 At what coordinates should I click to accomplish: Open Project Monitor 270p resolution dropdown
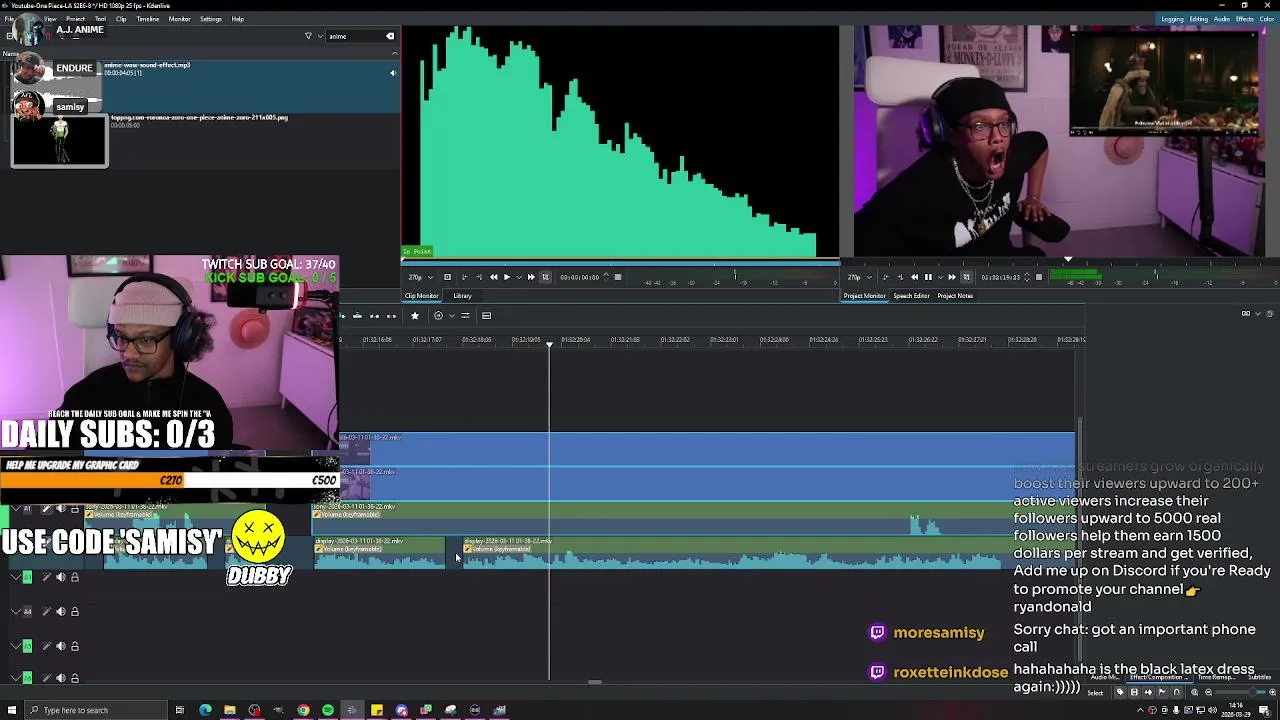[x=860, y=277]
